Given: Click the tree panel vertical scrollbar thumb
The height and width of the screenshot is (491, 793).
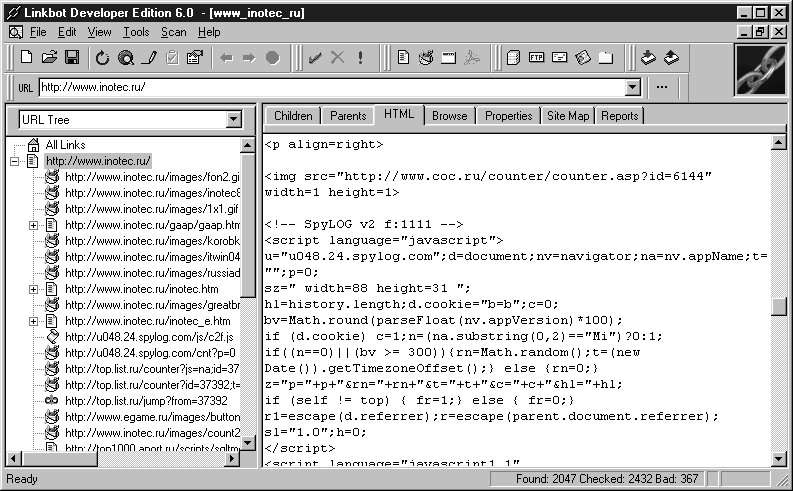Looking at the screenshot, I should click(x=248, y=226).
